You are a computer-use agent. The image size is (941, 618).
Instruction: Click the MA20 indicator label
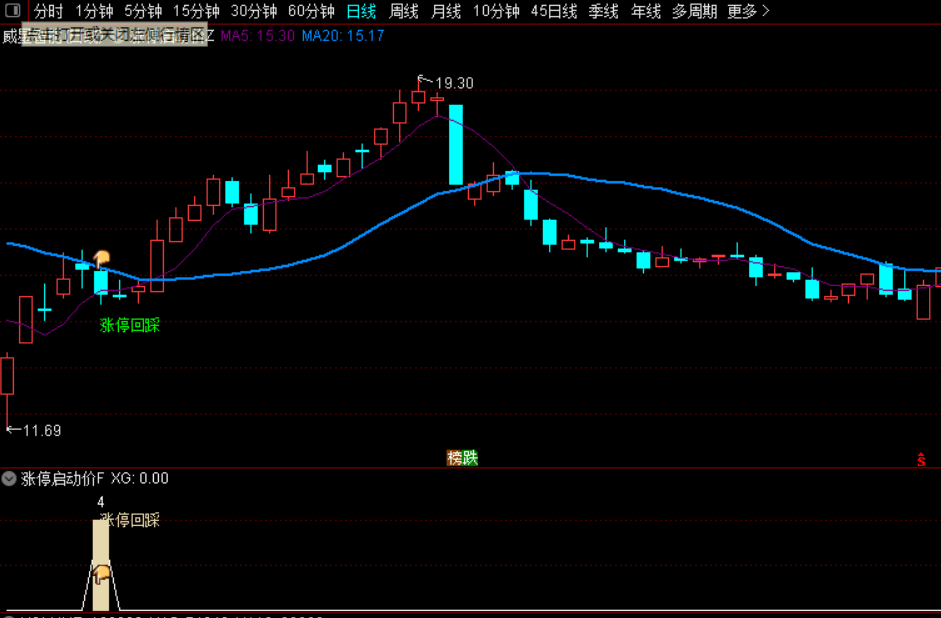click(343, 36)
